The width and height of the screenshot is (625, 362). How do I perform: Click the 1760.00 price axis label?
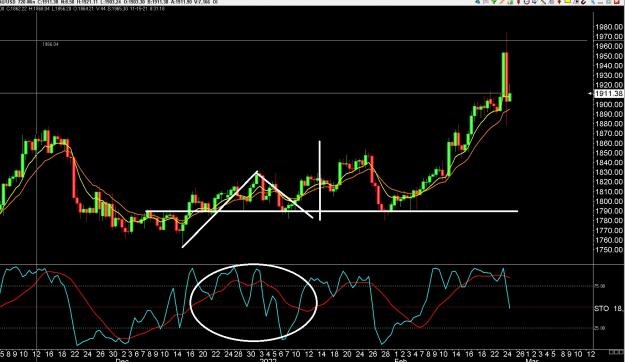pos(609,240)
